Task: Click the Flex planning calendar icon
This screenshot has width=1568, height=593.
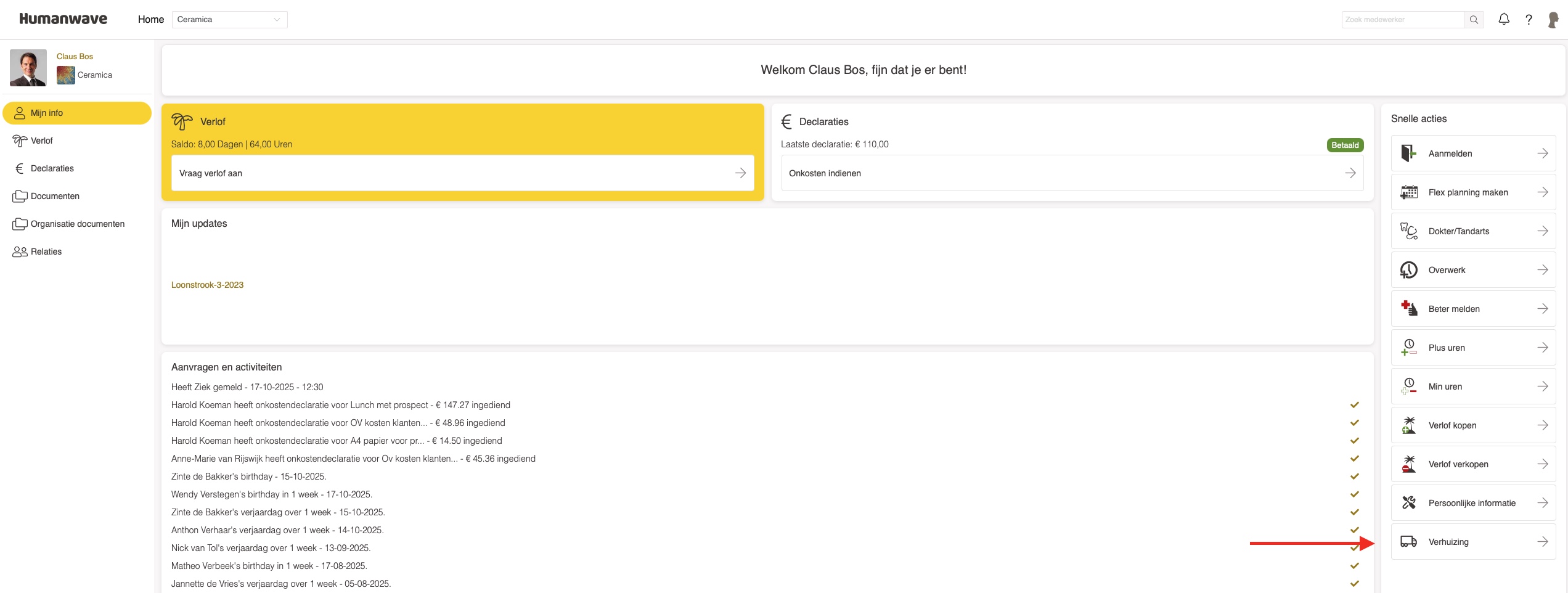Action: [1409, 192]
